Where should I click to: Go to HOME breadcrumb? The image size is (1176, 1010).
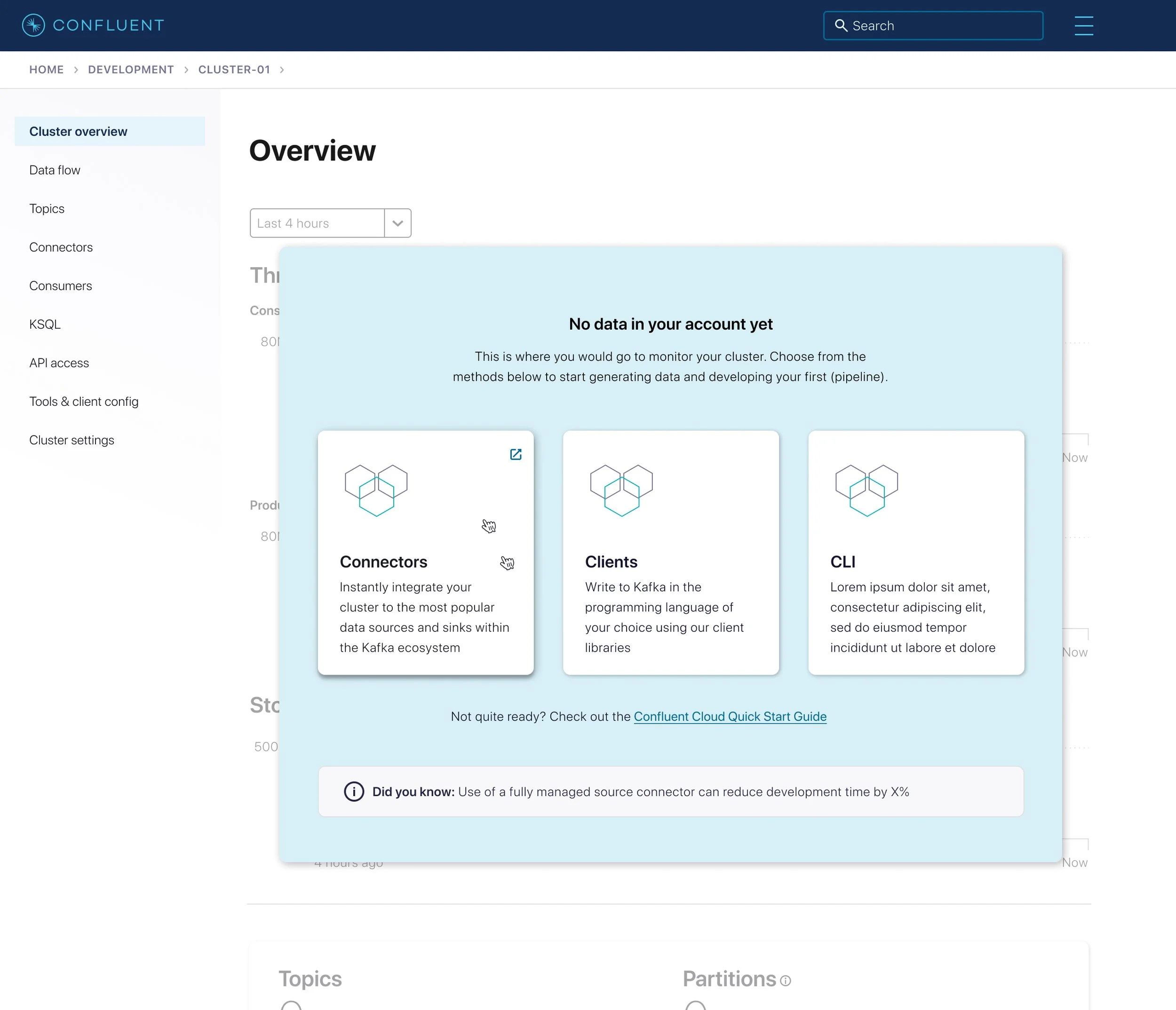pyautogui.click(x=47, y=70)
